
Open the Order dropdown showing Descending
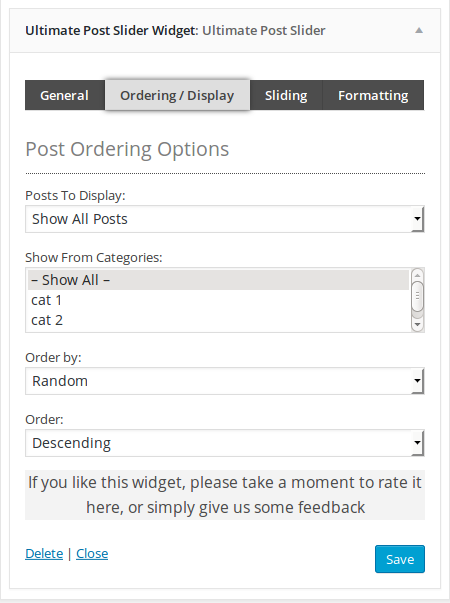pyautogui.click(x=225, y=443)
